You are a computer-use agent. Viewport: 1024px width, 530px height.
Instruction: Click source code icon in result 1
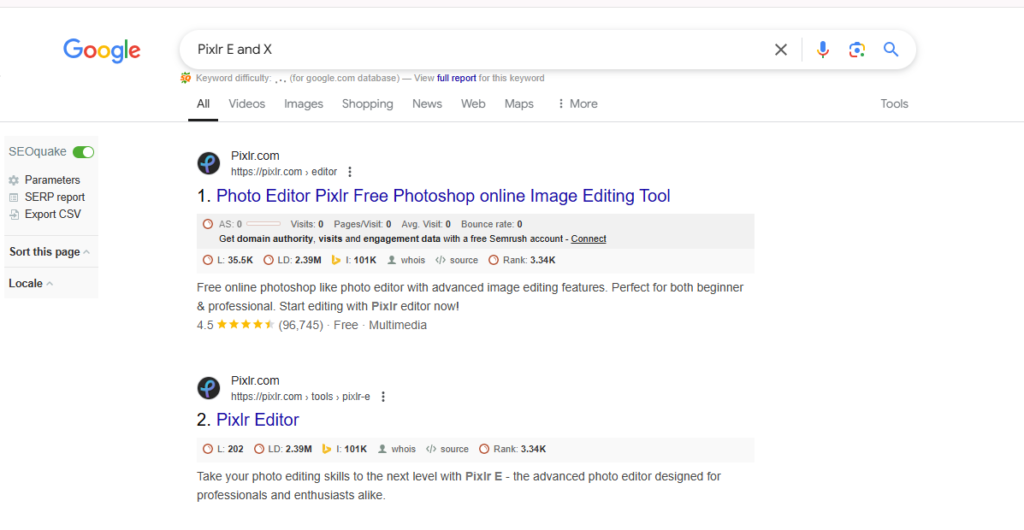[440, 260]
